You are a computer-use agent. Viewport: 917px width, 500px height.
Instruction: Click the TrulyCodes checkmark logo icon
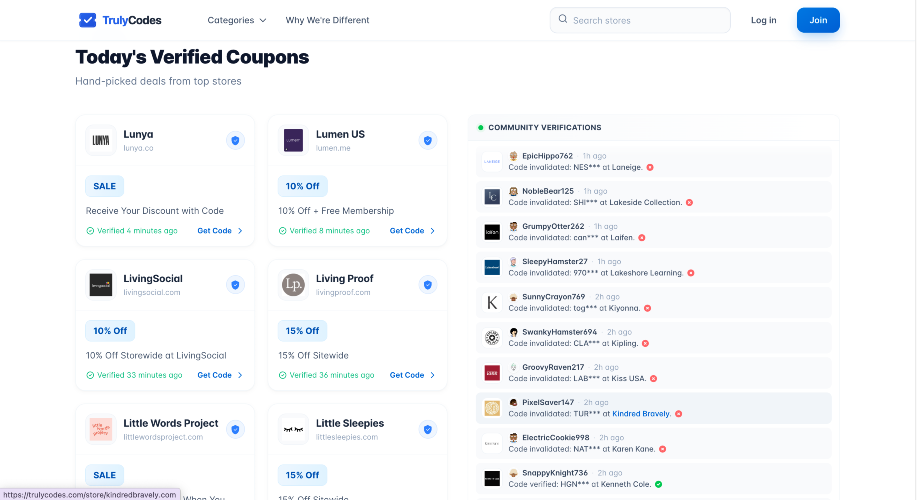point(87,20)
